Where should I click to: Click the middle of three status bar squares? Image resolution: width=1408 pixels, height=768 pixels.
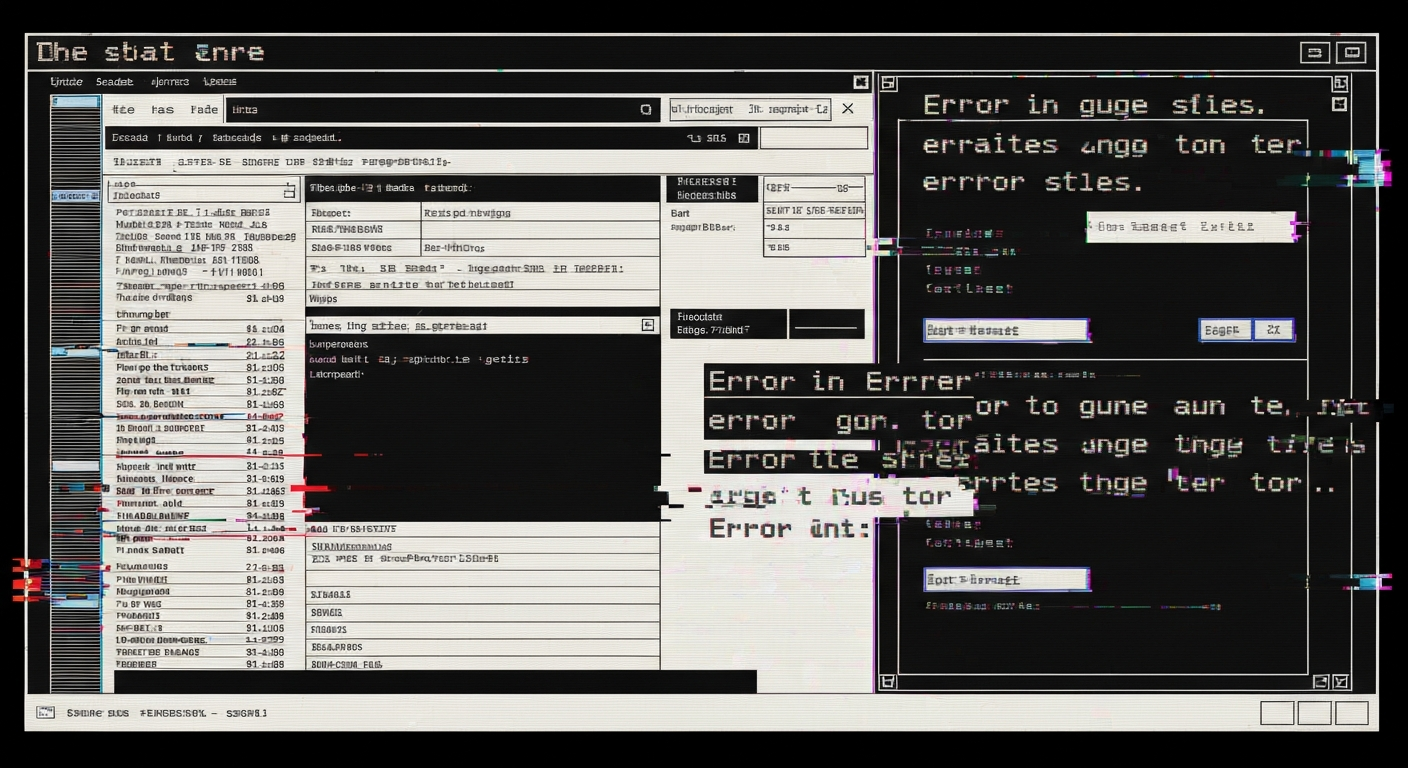pyautogui.click(x=1314, y=713)
